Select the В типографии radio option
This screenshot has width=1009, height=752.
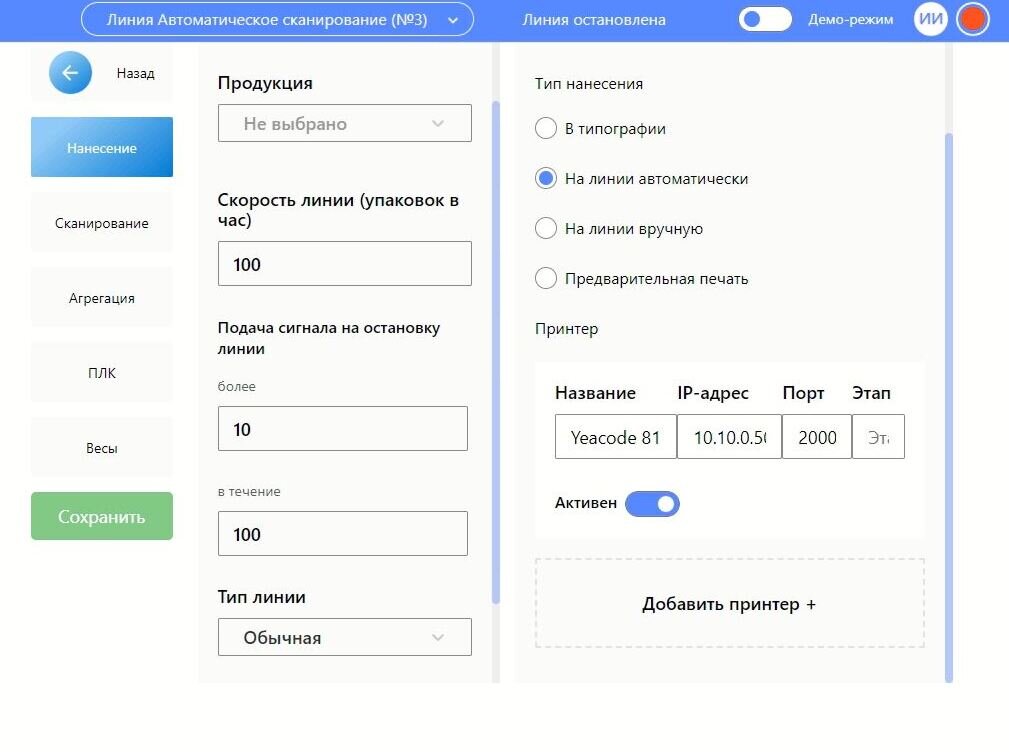(546, 128)
